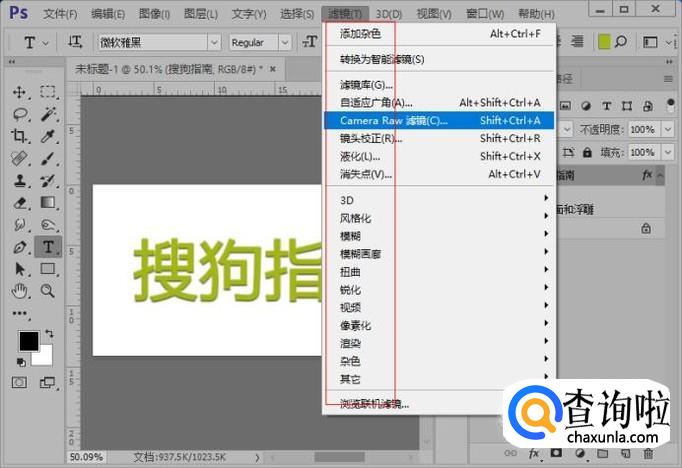
Task: Select the Eyedropper tool
Action: [x=48, y=136]
